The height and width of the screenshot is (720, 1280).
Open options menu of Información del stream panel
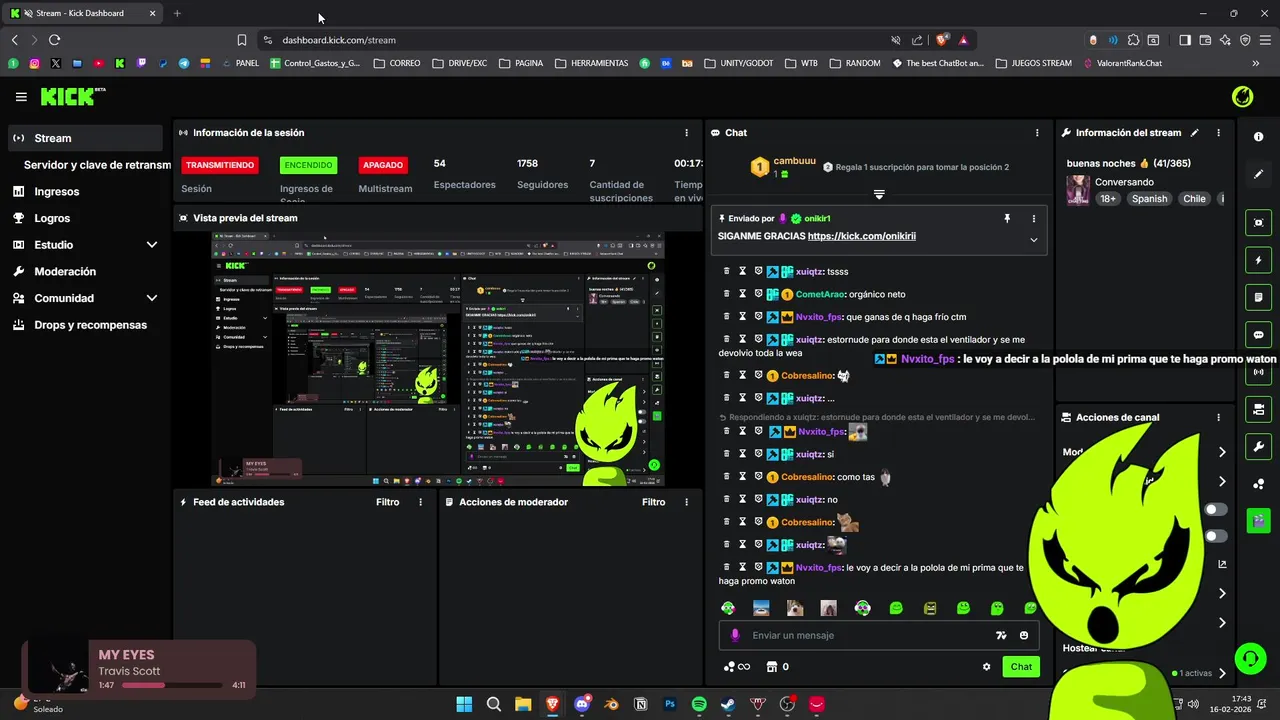tap(1218, 132)
